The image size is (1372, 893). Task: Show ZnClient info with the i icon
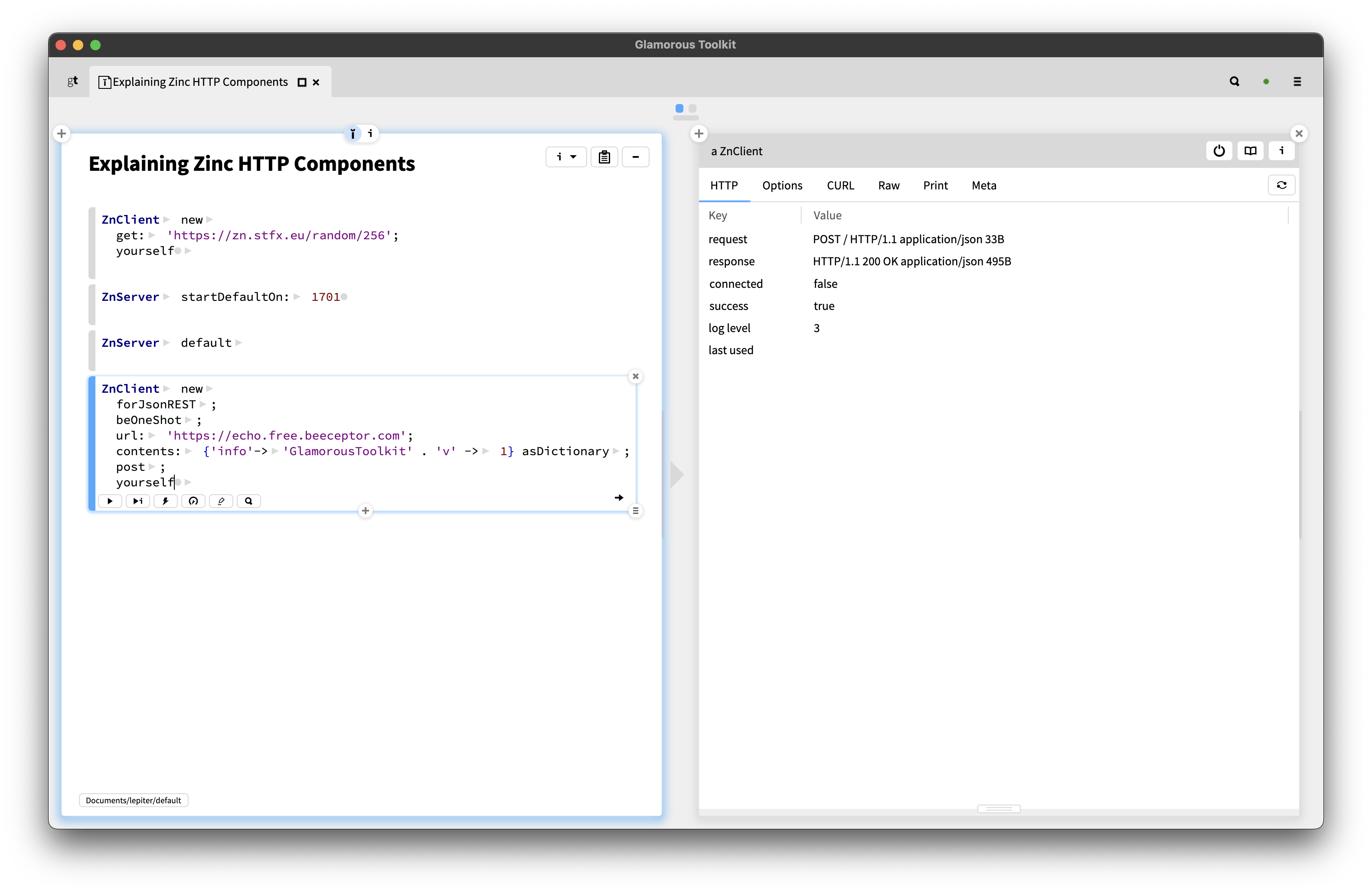coord(1281,150)
